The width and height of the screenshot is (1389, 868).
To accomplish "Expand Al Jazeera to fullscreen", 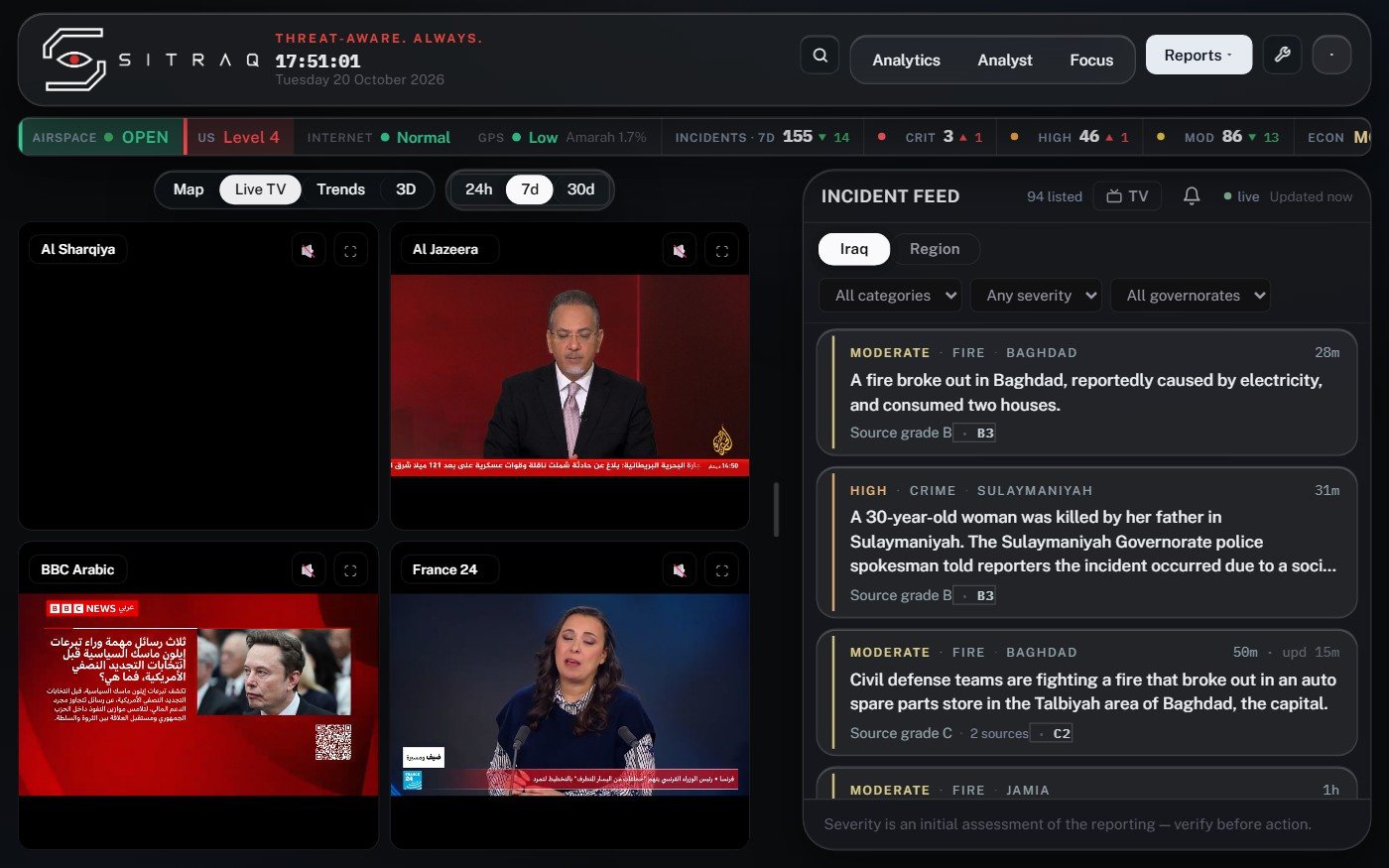I will [721, 251].
